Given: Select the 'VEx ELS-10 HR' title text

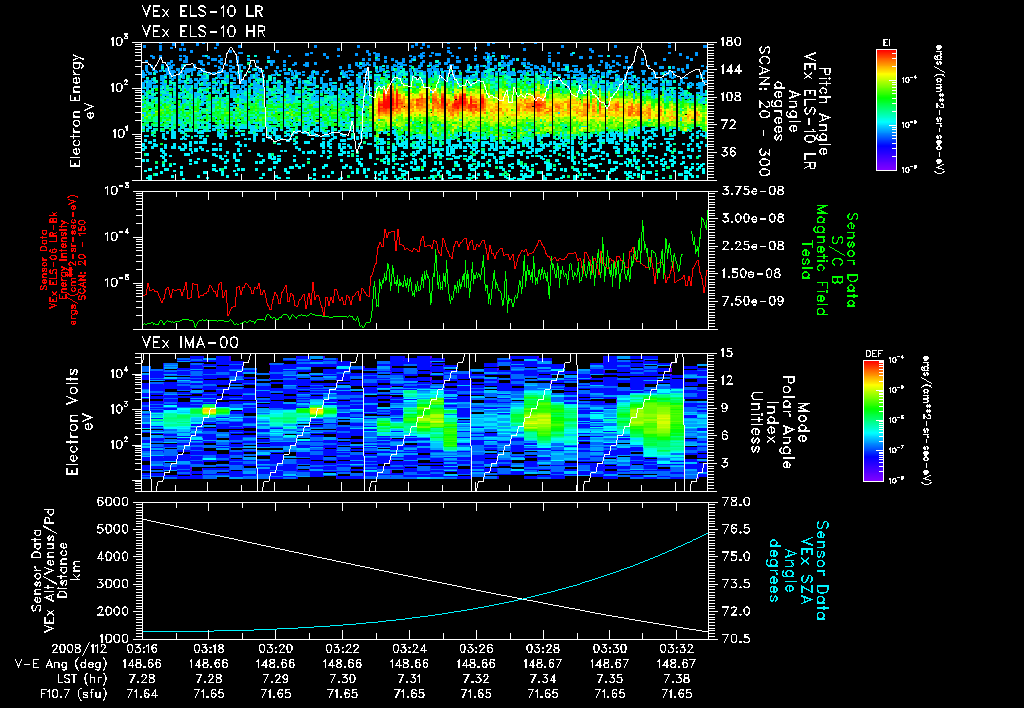Looking at the screenshot, I should (203, 31).
